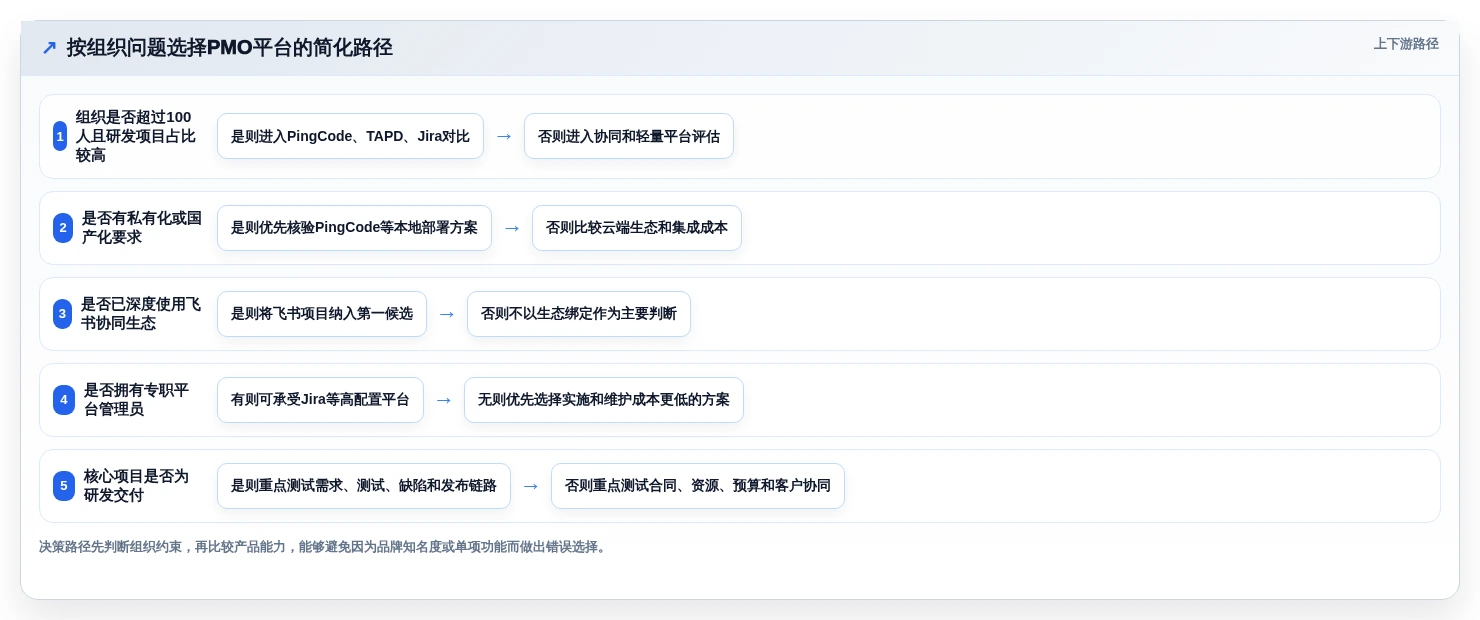
Task: Click question 组织是否超过100人且研发项目占比较高
Action: [136, 136]
